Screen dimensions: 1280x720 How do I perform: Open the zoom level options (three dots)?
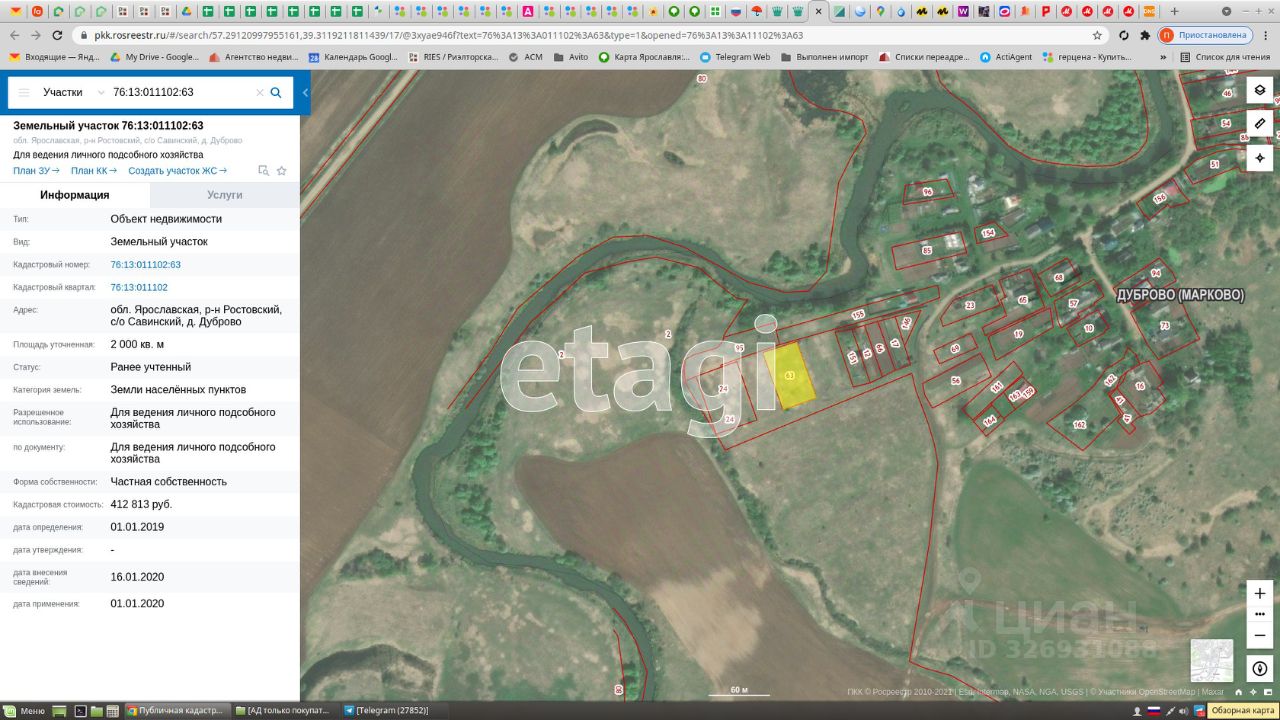[x=1259, y=614]
